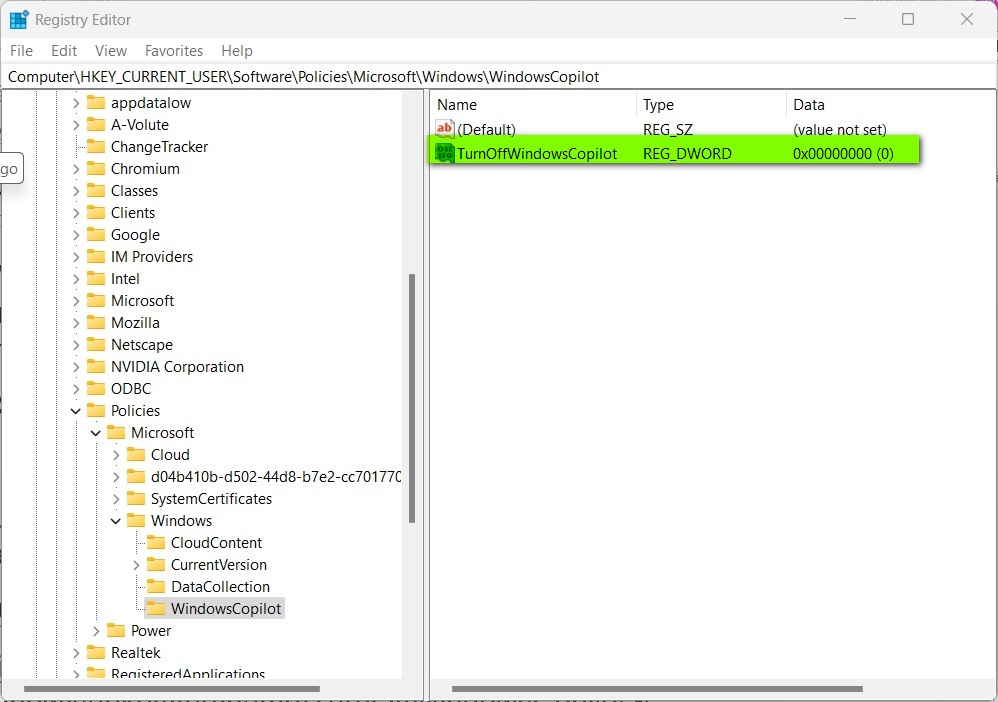Click the NVIDIA Corporation folder icon
The image size is (998, 702).
click(96, 366)
